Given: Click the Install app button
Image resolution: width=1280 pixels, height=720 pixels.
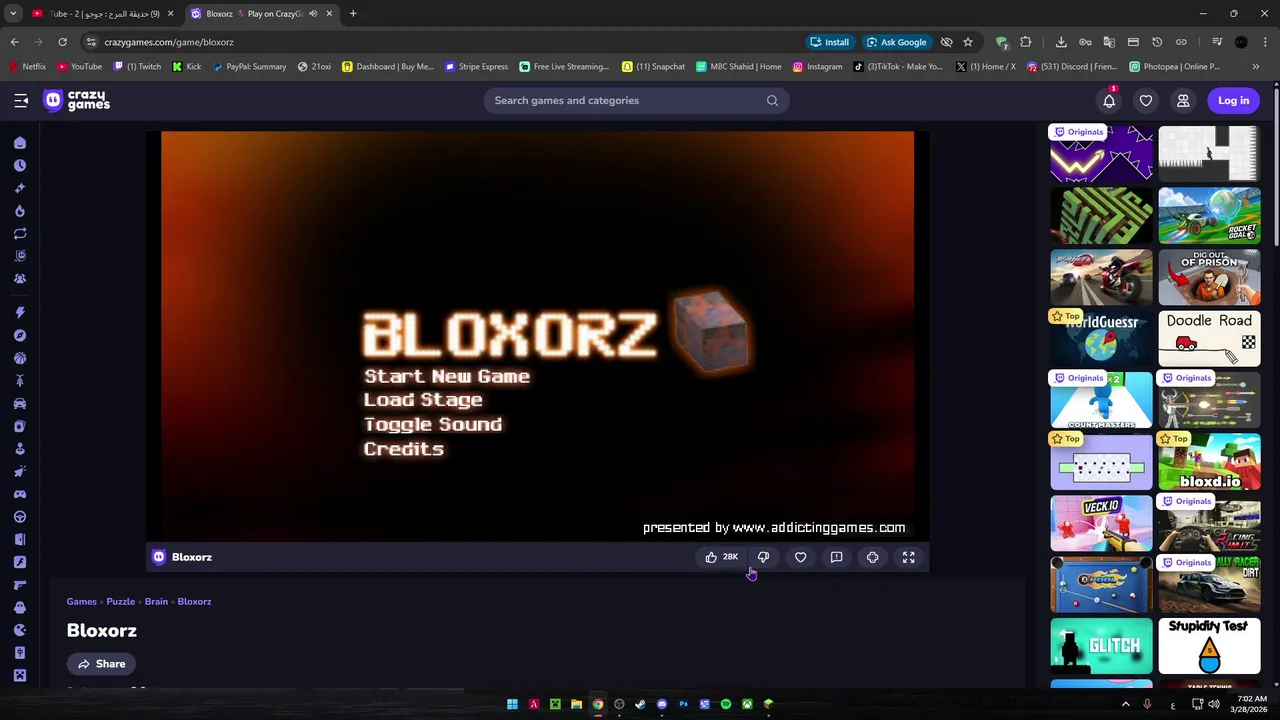Looking at the screenshot, I should click(830, 42).
